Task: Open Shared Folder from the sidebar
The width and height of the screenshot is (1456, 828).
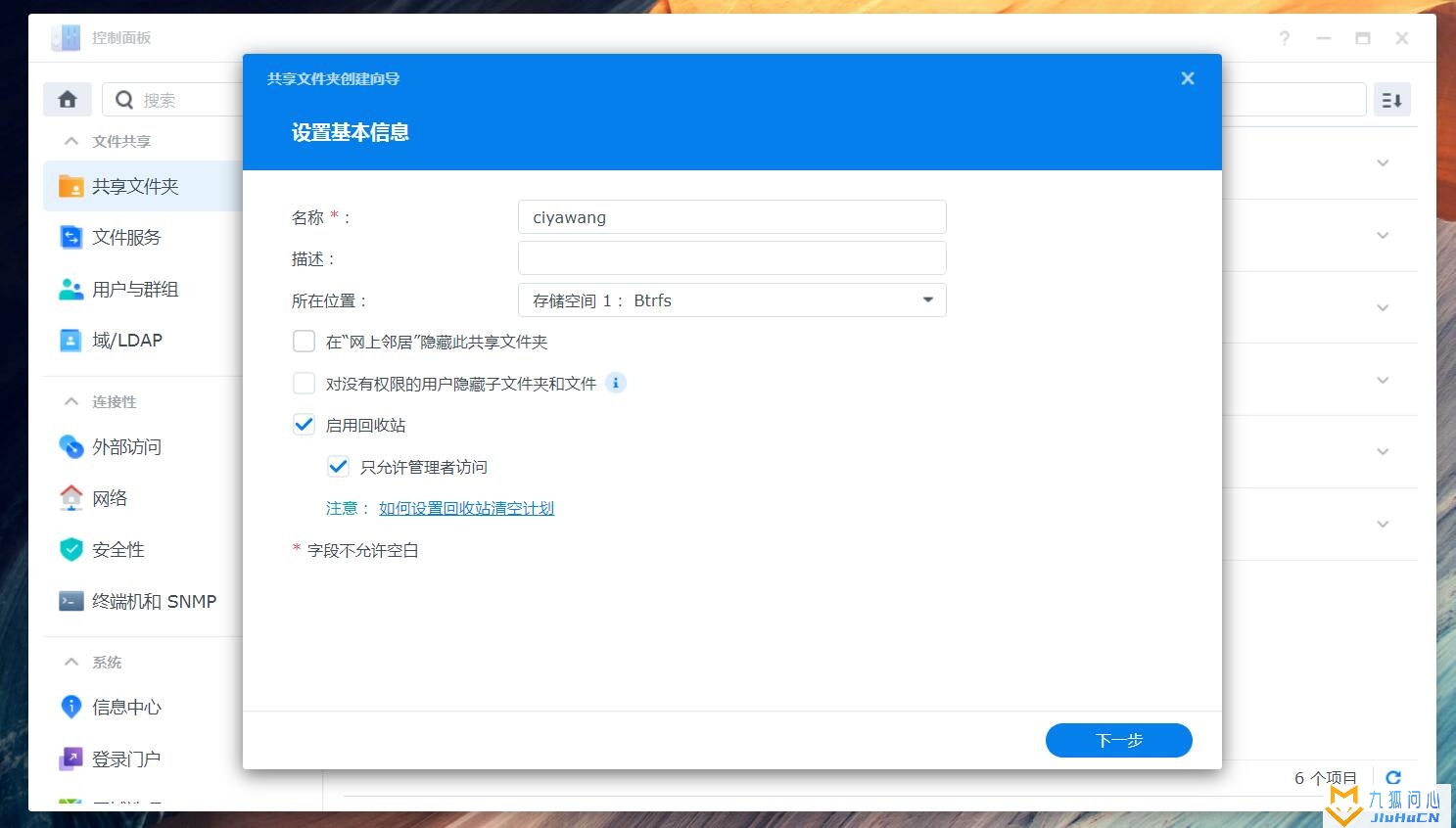Action: pos(143,186)
